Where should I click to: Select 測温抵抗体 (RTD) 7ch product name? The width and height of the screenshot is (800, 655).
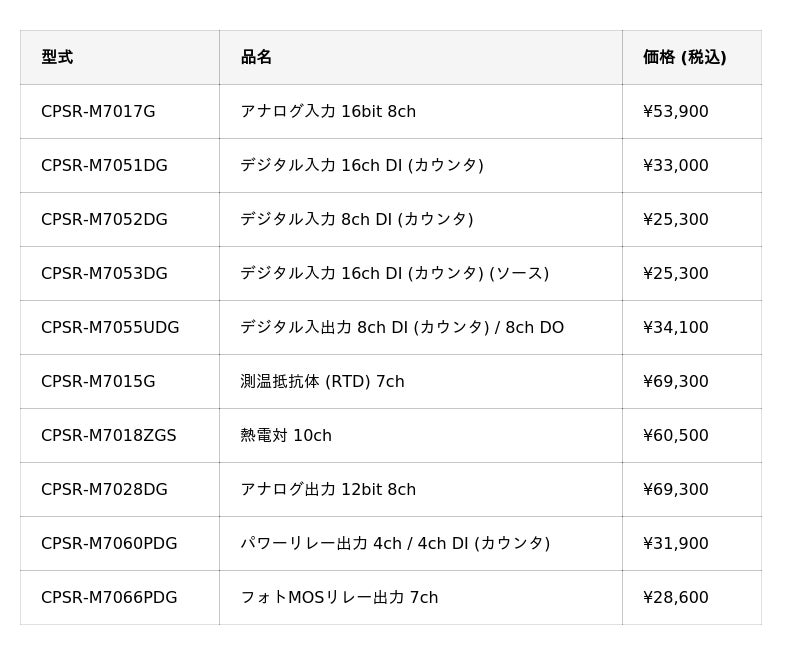(322, 381)
